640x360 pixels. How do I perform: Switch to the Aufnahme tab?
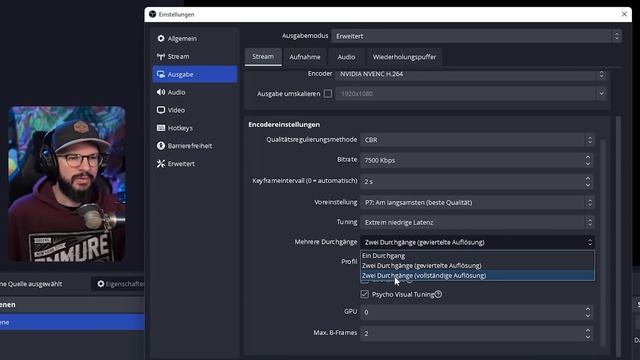pos(305,57)
